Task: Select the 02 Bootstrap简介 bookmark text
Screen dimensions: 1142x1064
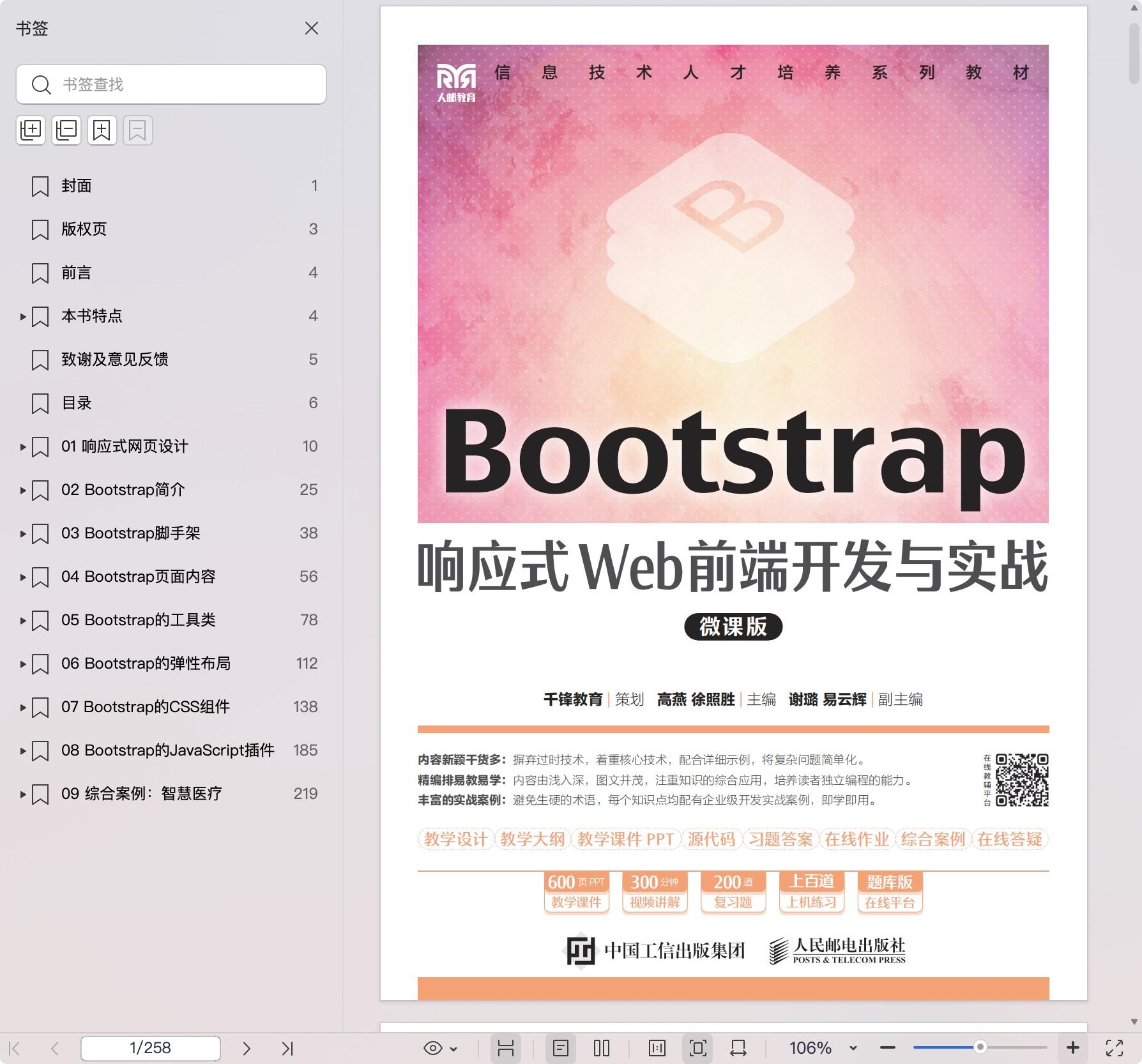Action: pos(123,490)
